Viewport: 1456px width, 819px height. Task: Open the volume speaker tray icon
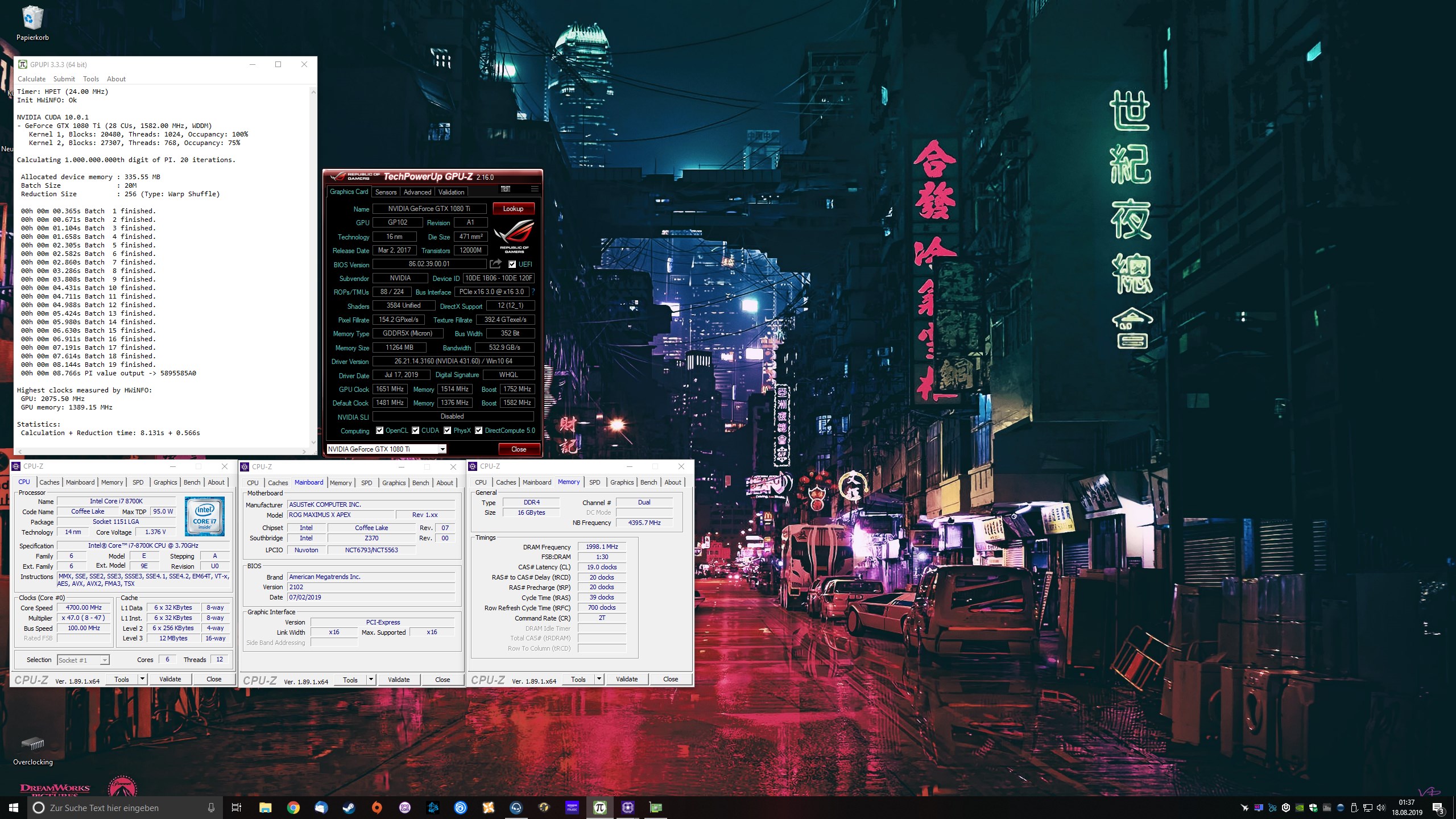coord(1381,808)
